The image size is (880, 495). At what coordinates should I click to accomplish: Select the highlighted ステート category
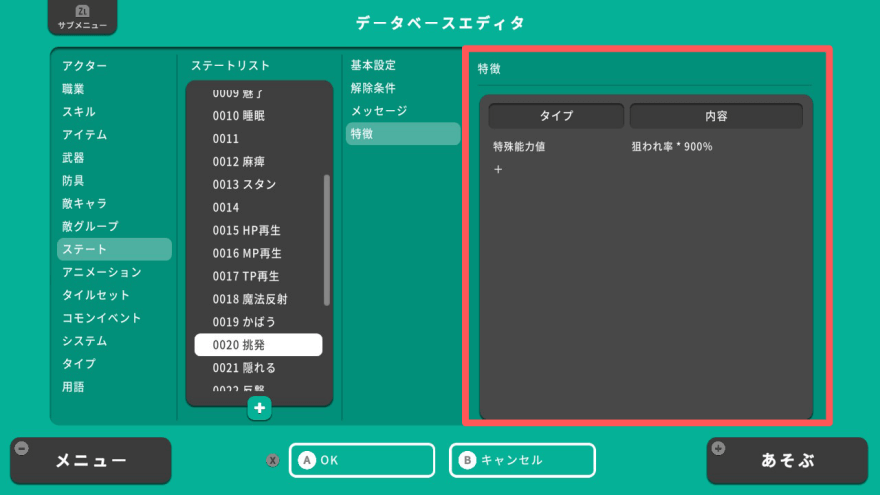(x=114, y=249)
